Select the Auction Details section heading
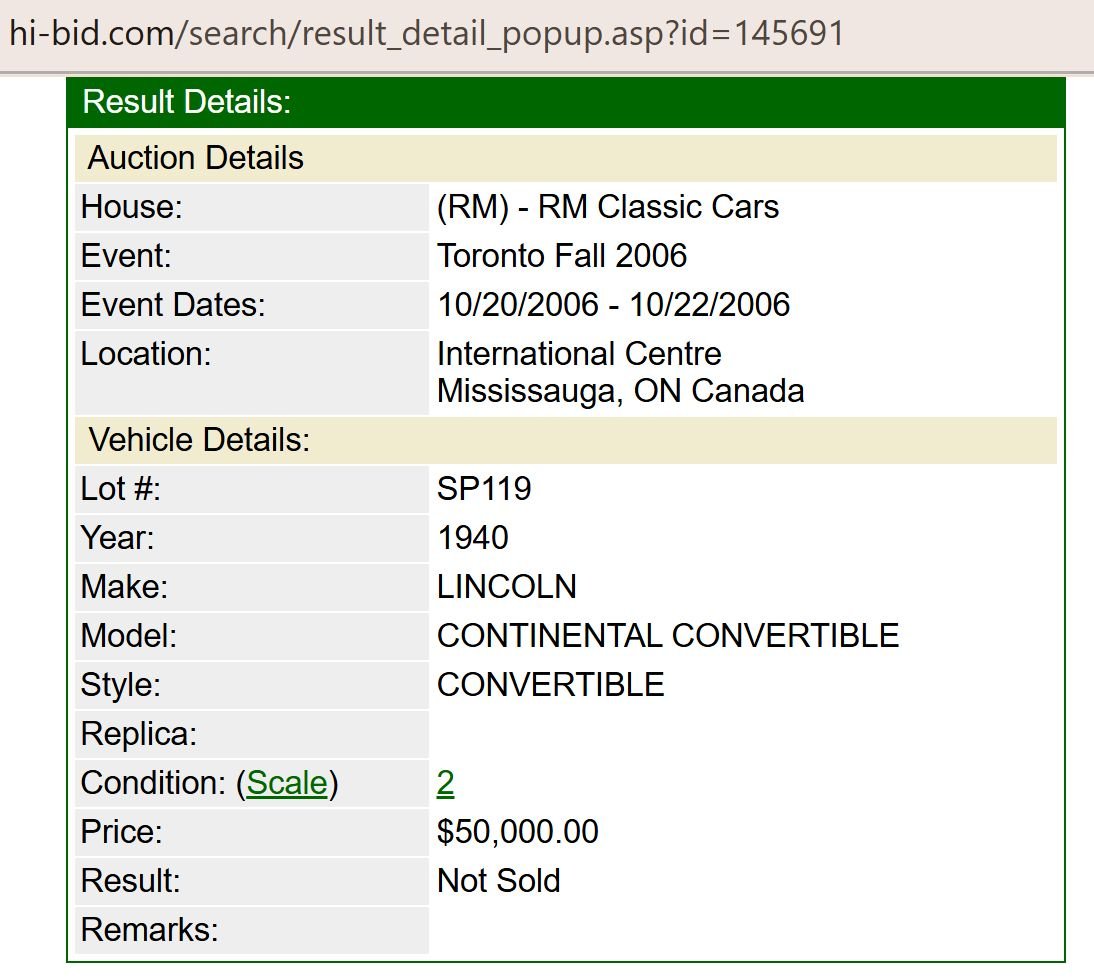 [196, 158]
